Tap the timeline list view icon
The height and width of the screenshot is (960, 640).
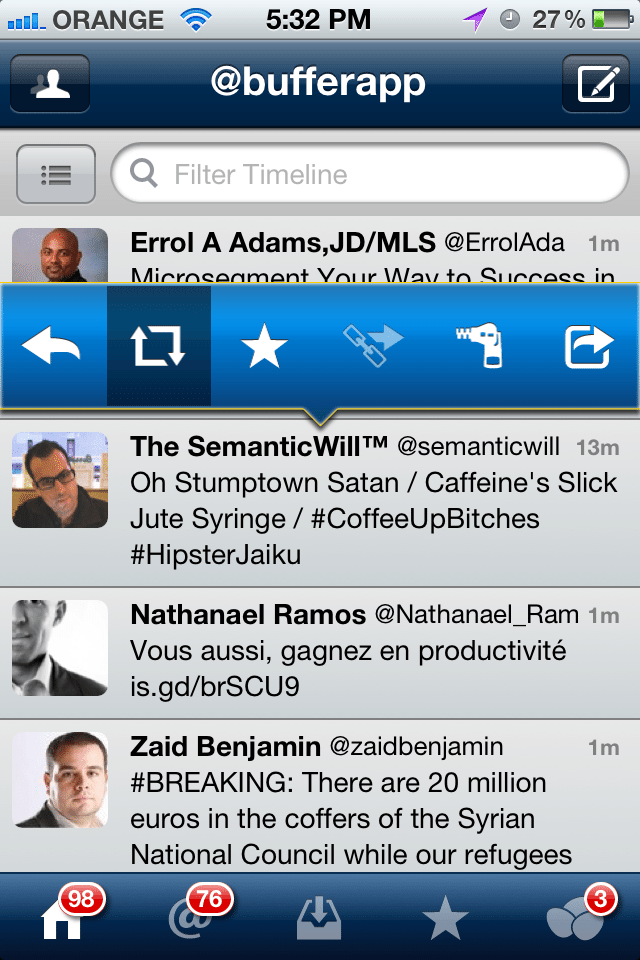tap(56, 174)
